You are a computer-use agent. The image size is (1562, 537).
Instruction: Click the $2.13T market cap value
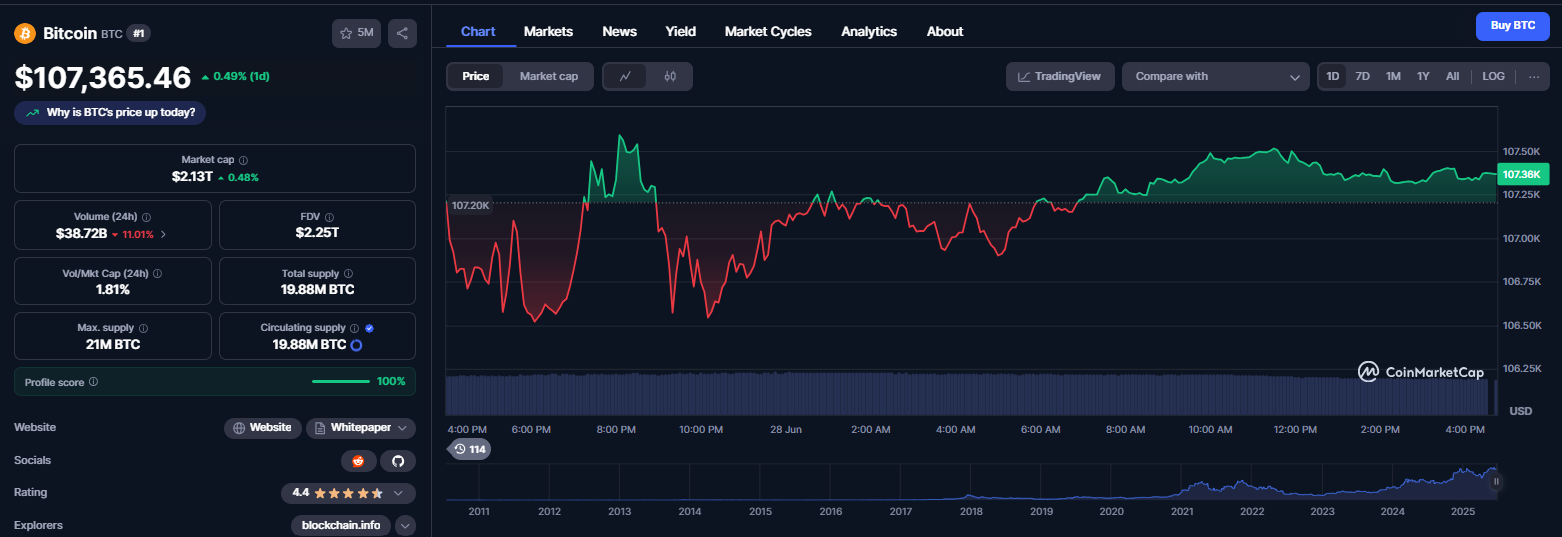coord(192,177)
